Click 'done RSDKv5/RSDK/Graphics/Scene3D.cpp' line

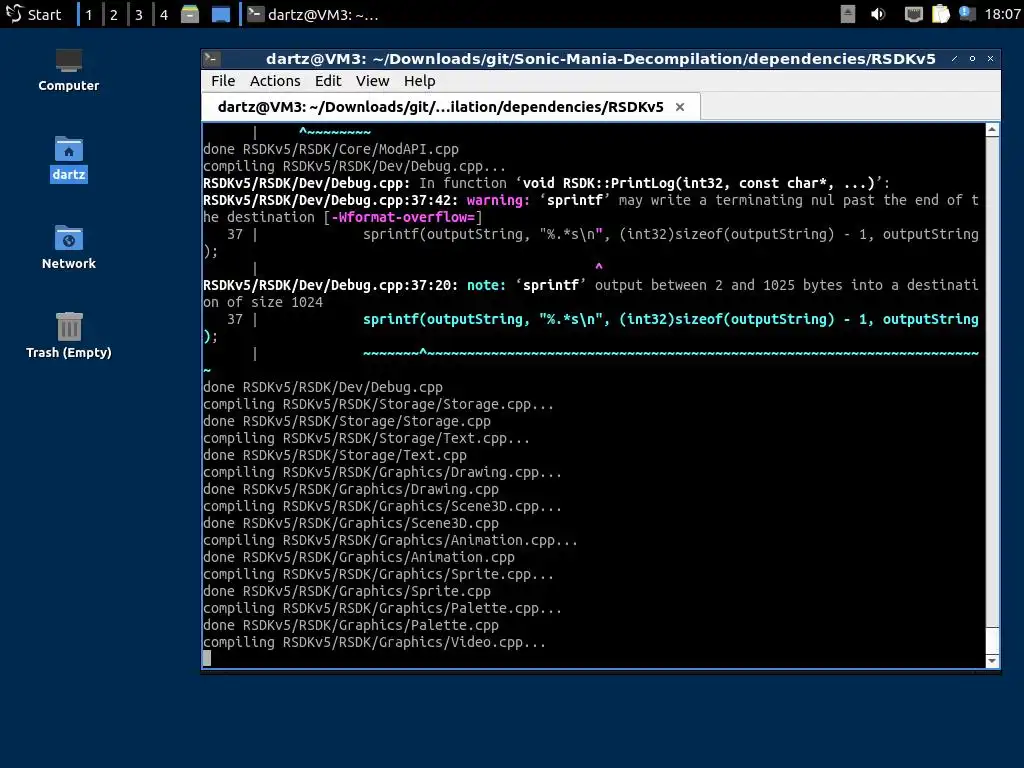coord(351,523)
